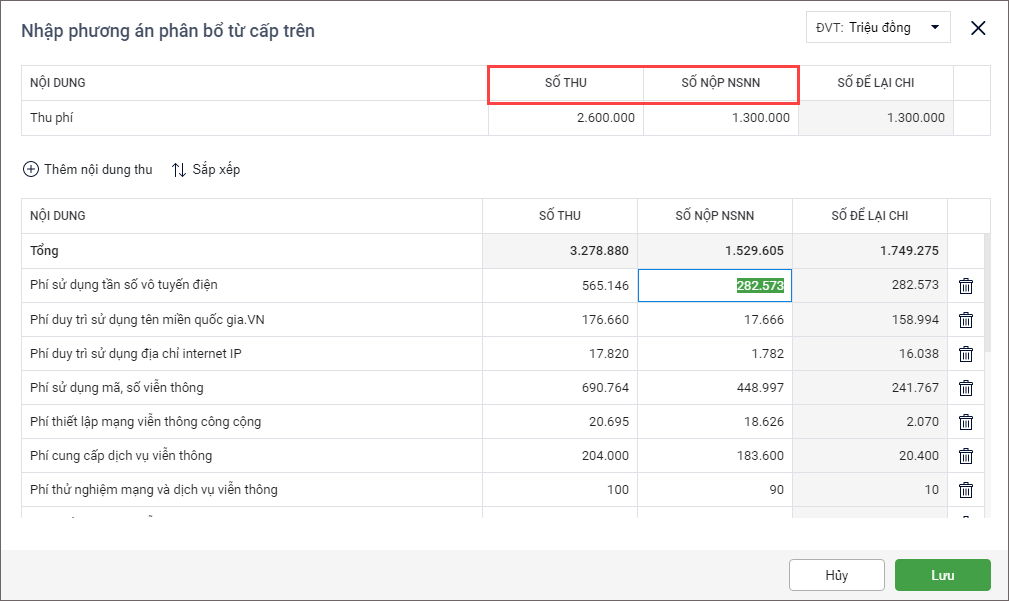Select Số thu cell showing 690.764
This screenshot has width=1009, height=601.
560,388
